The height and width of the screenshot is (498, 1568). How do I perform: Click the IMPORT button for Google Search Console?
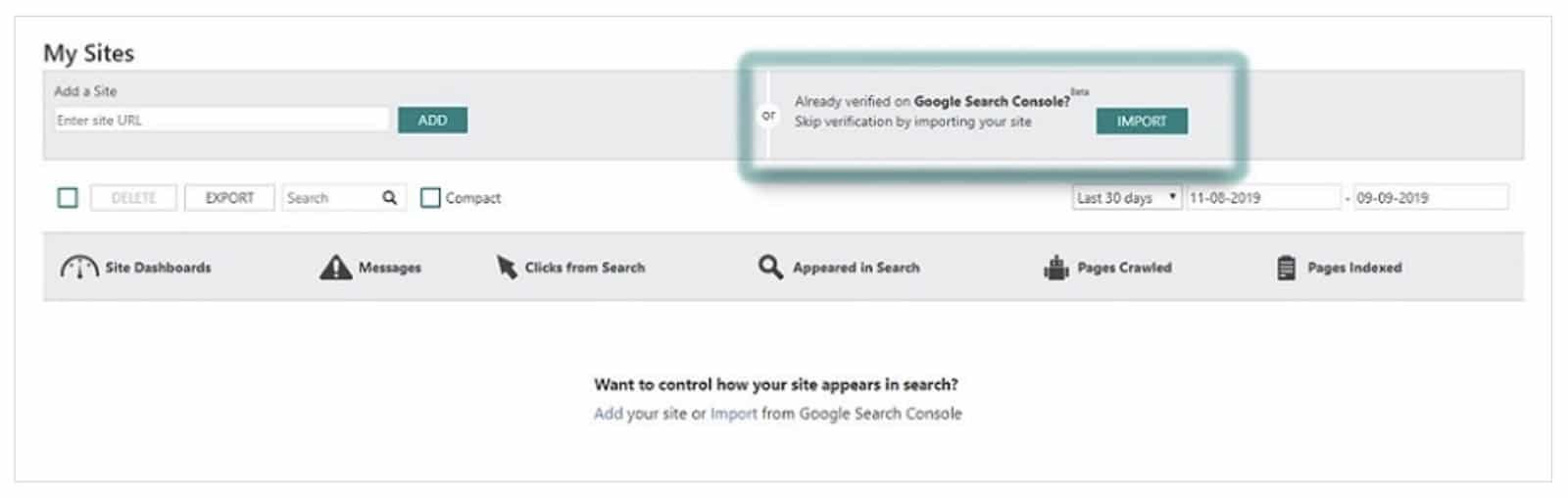coord(1142,121)
